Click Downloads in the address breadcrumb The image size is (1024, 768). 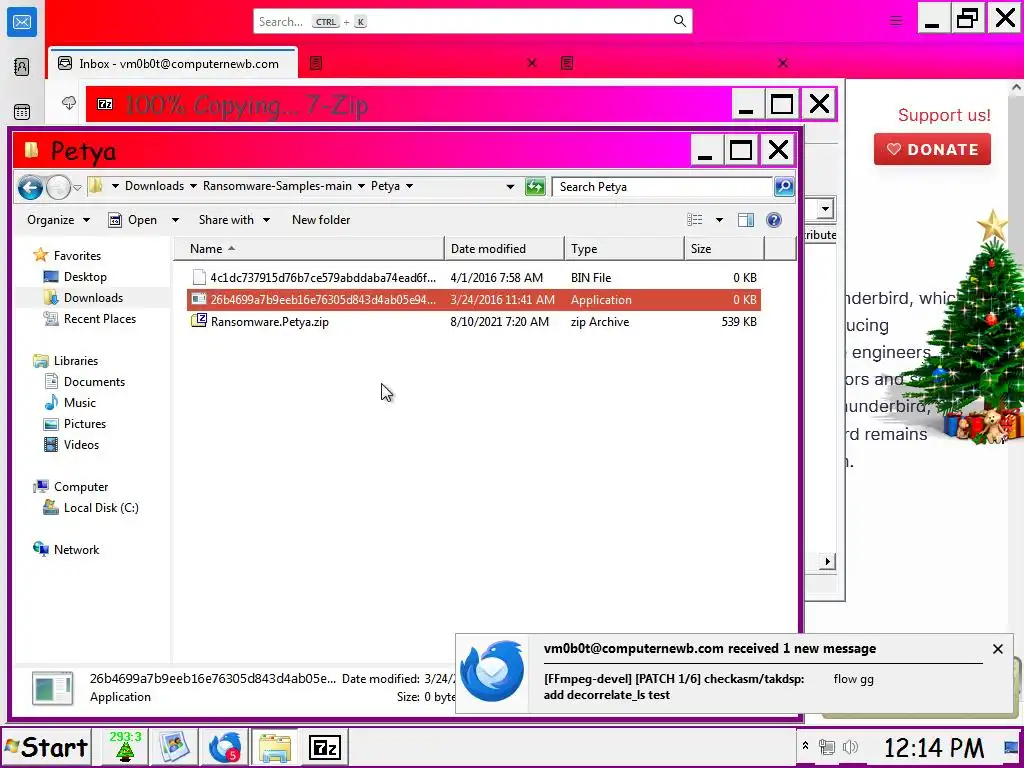154,186
